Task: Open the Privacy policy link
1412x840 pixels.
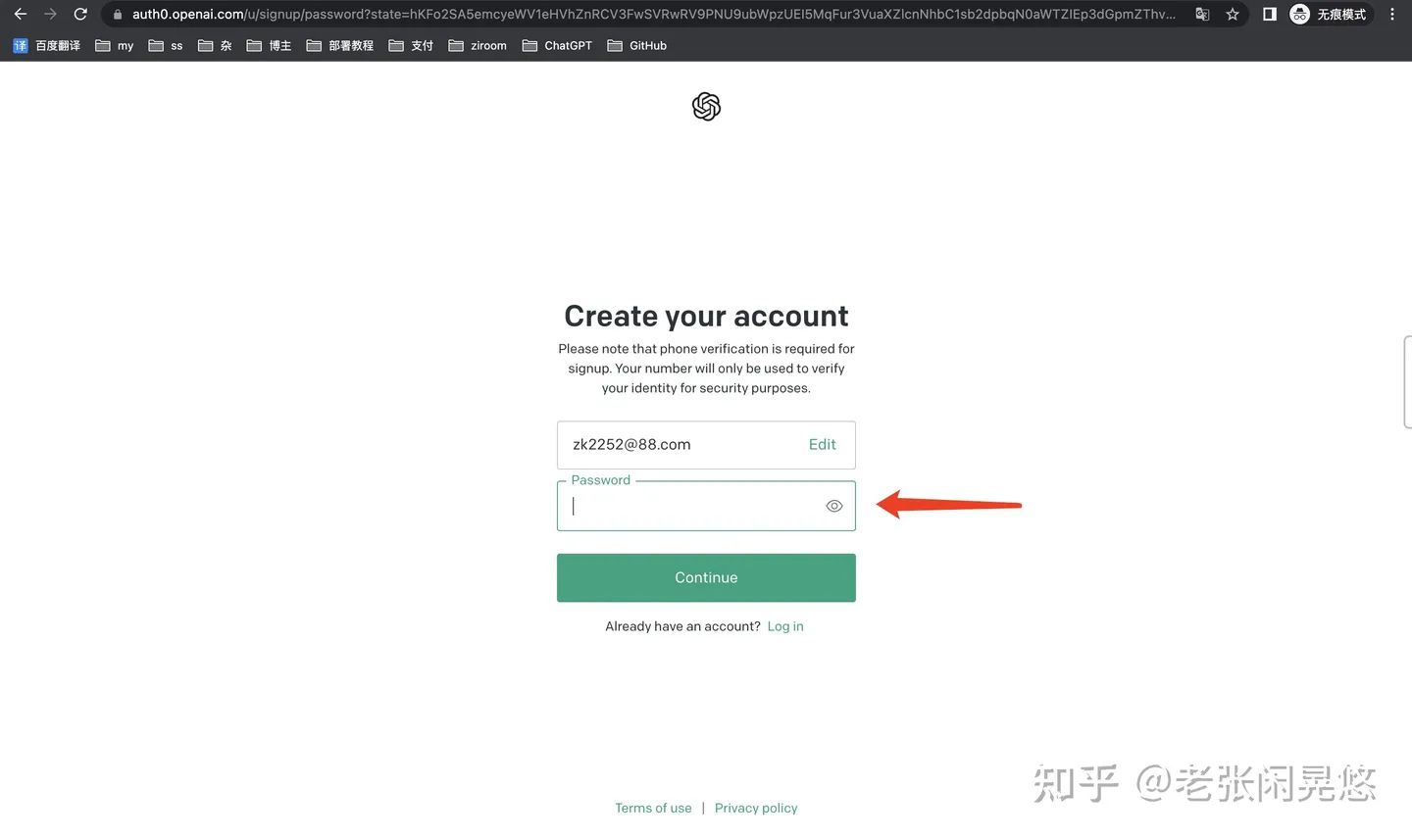Action: 756,808
